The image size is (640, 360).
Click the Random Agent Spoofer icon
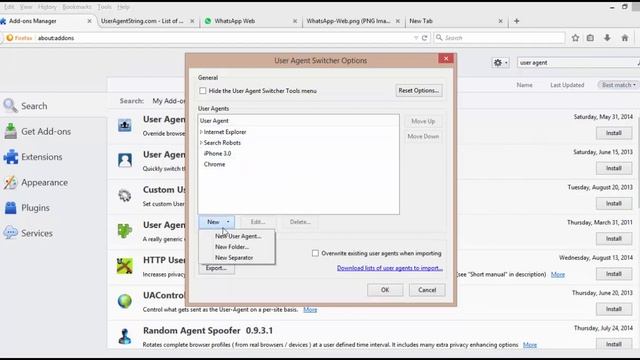tap(124, 336)
